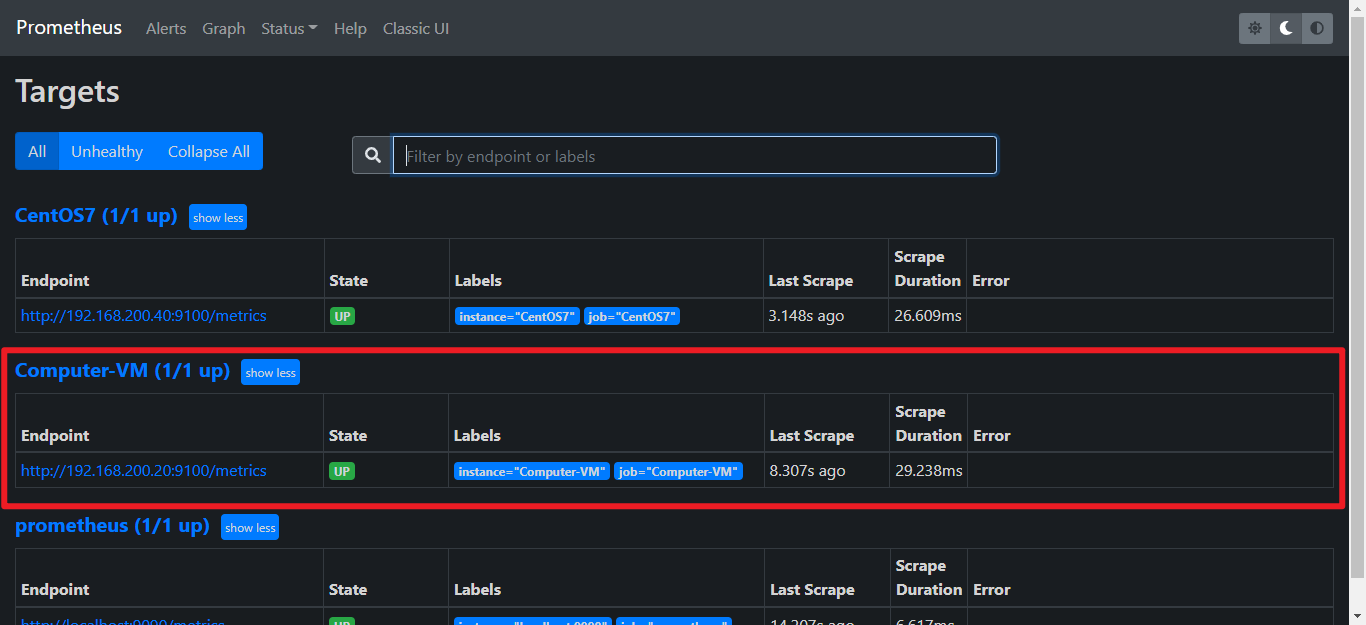Open the Graph page
Viewport: 1366px width, 625px height.
click(x=224, y=29)
